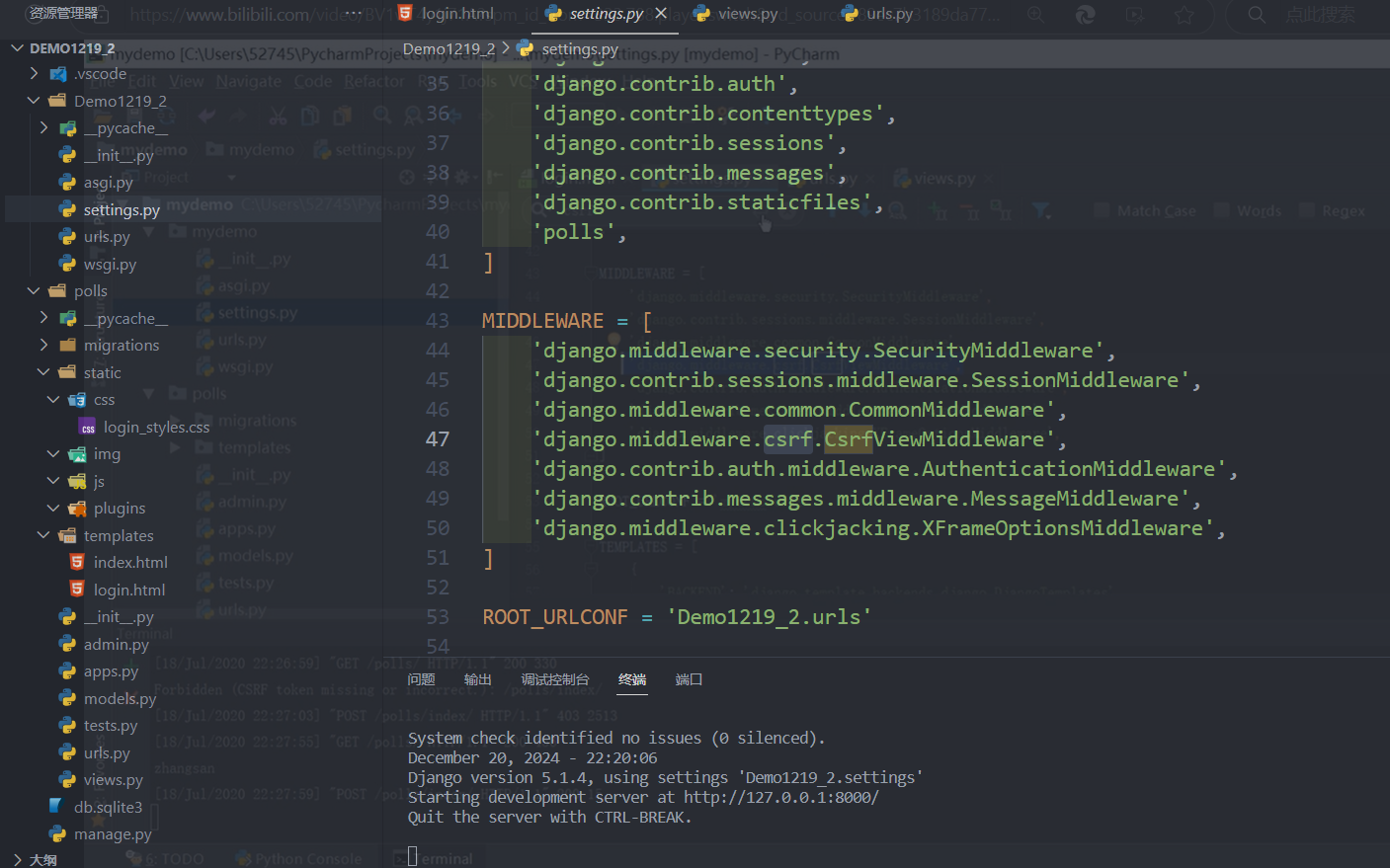Switch to the 输出 panel tab
Screen dimensions: 1390x868
pyautogui.click(x=477, y=679)
